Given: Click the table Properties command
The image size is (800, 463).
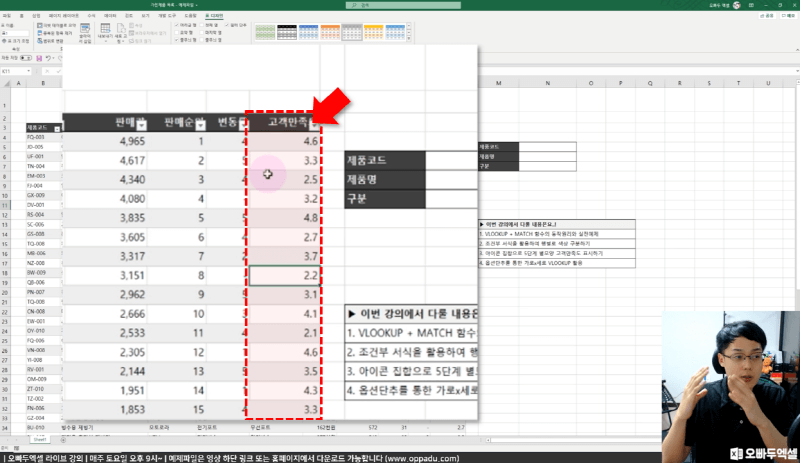Looking at the screenshot, I should [136, 26].
